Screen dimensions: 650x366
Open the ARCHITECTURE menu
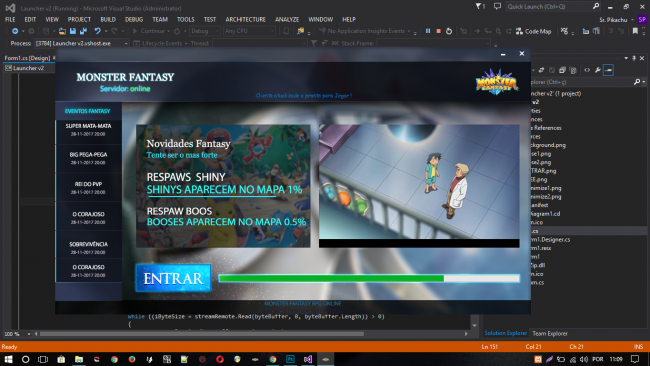coord(245,19)
